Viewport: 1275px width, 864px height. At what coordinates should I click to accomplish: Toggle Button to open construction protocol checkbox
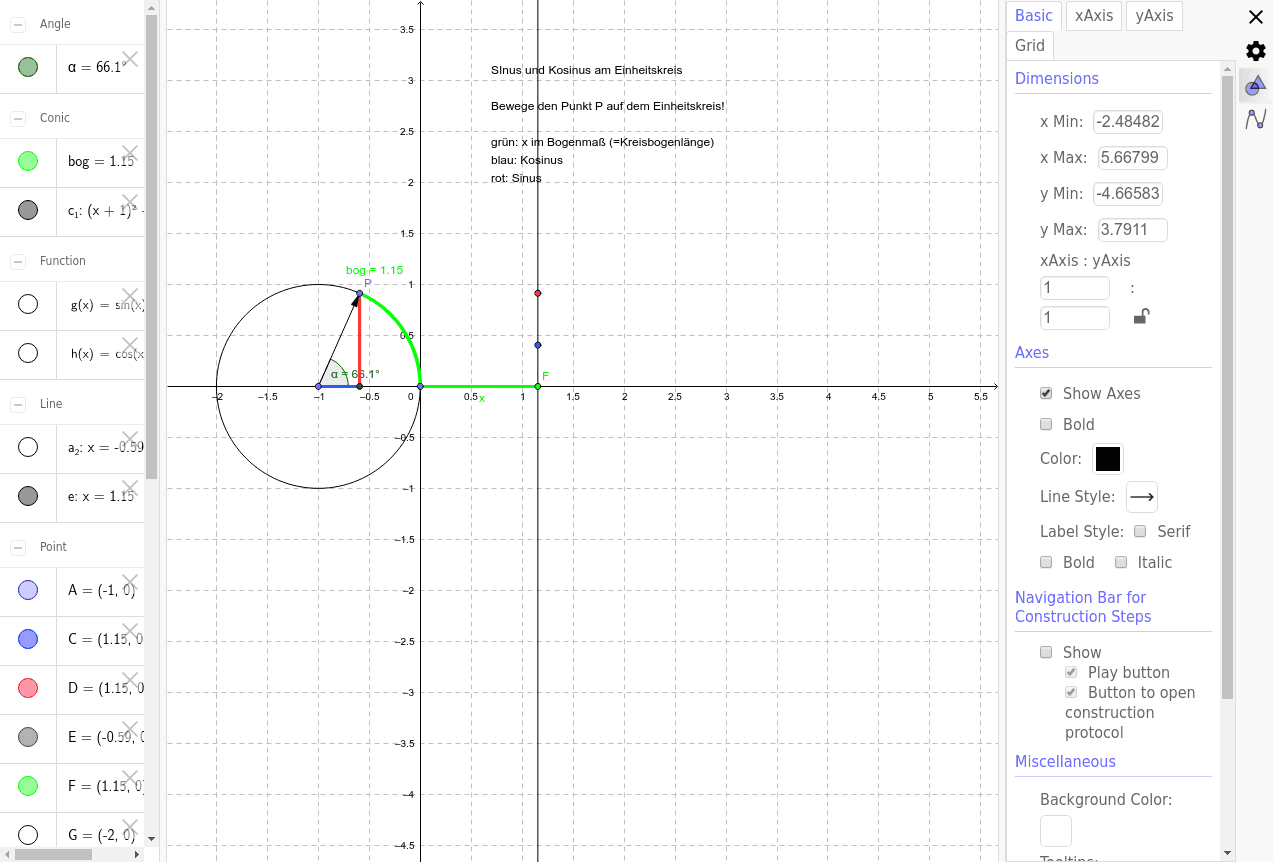[1071, 692]
